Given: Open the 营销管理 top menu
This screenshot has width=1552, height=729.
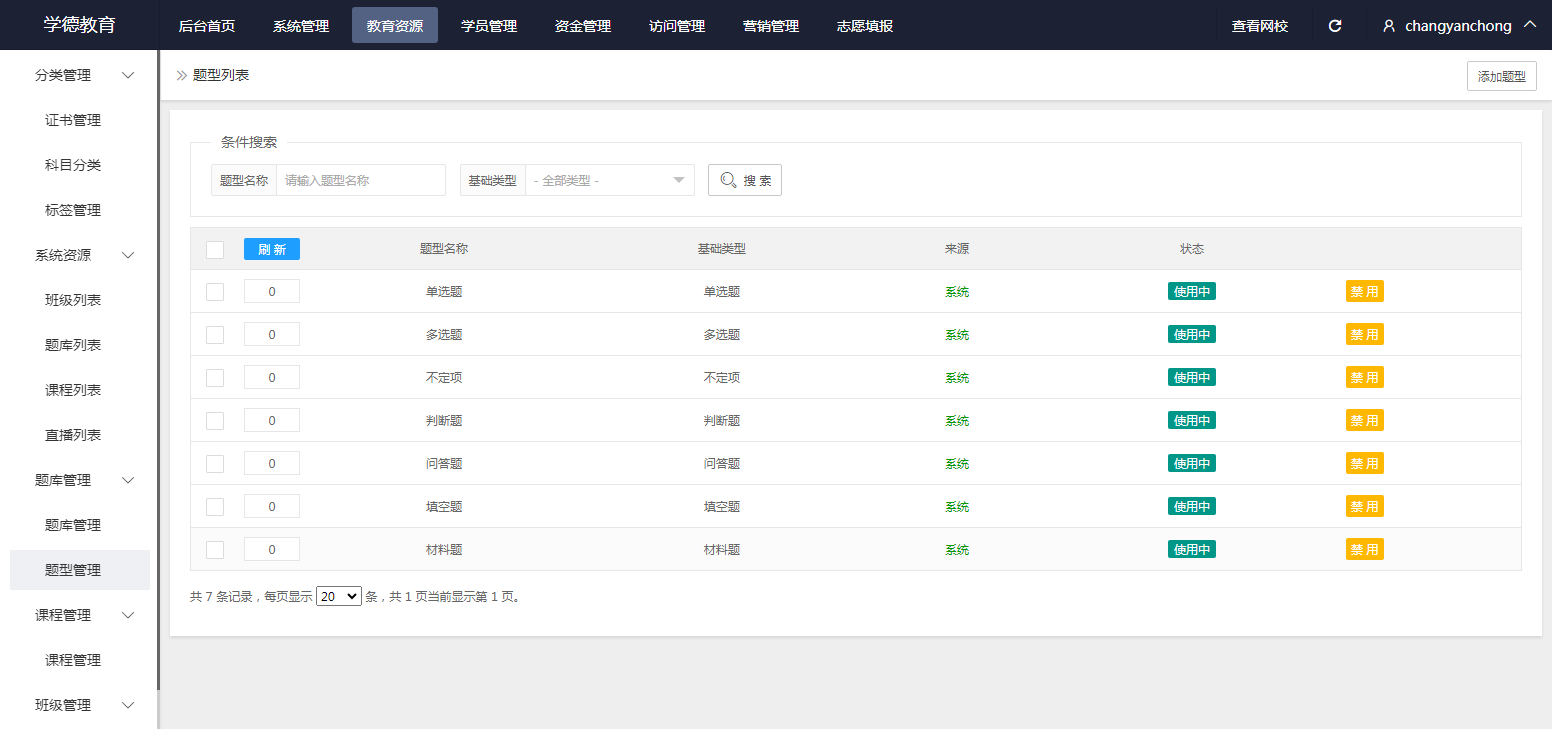Looking at the screenshot, I should pos(771,26).
